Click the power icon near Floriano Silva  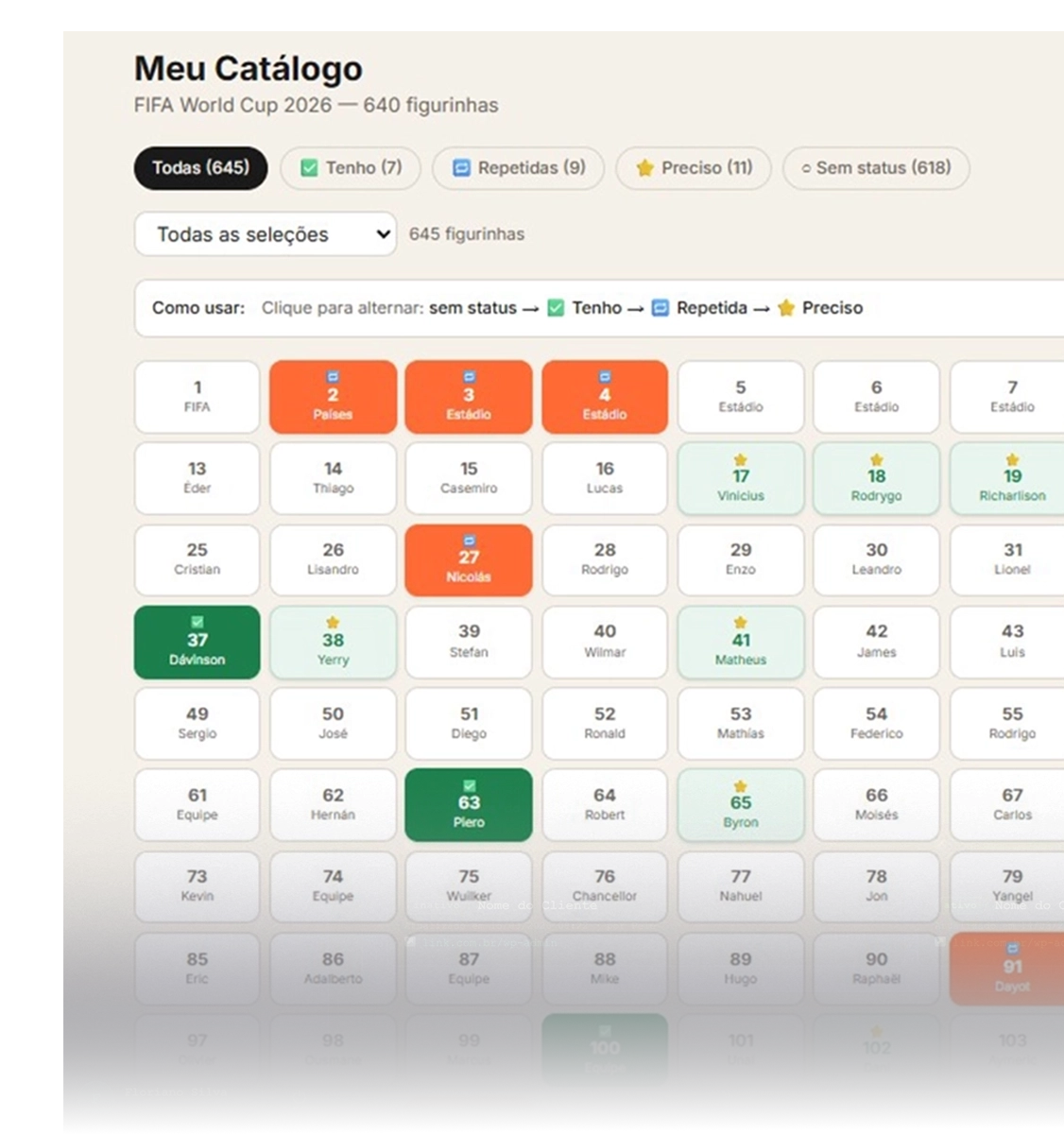pos(300,1096)
